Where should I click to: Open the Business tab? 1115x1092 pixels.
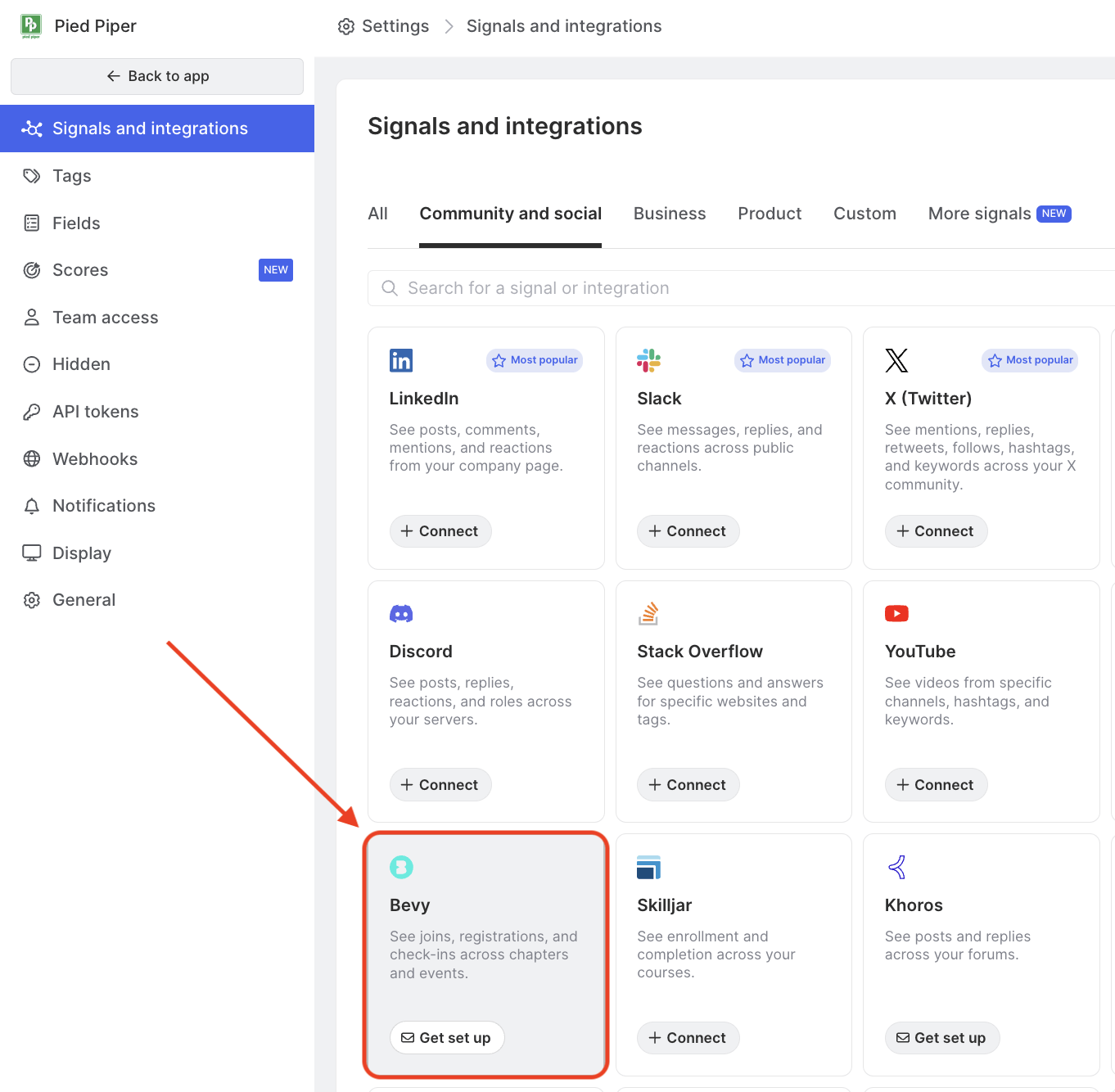[x=670, y=214]
